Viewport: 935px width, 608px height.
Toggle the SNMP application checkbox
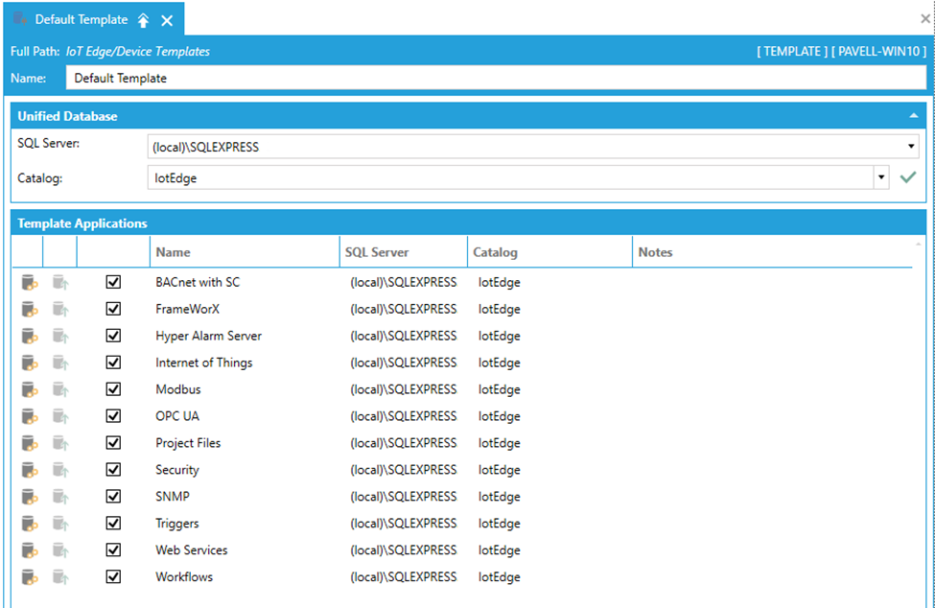pyautogui.click(x=113, y=497)
